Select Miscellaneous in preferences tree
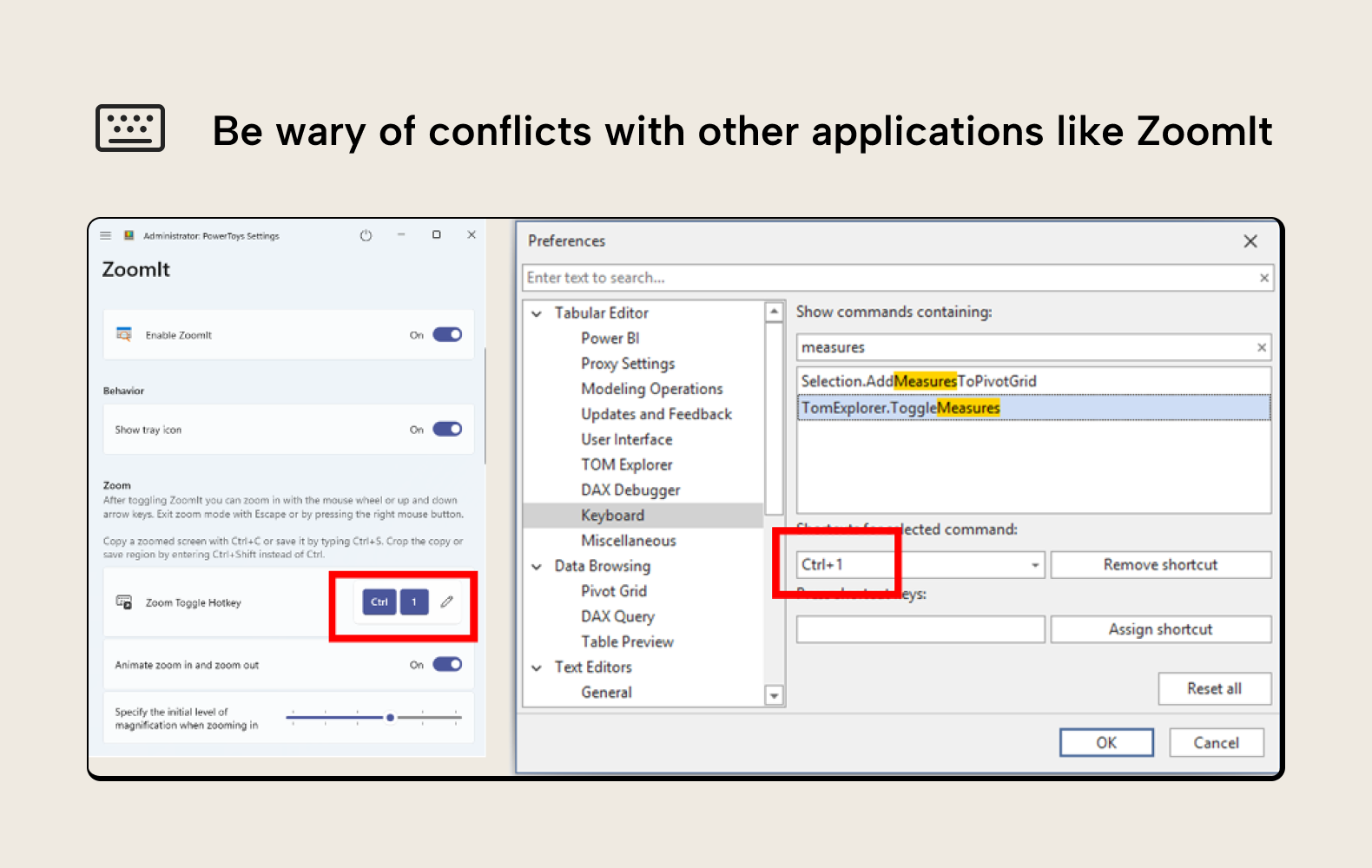The height and width of the screenshot is (868, 1372). [x=629, y=541]
